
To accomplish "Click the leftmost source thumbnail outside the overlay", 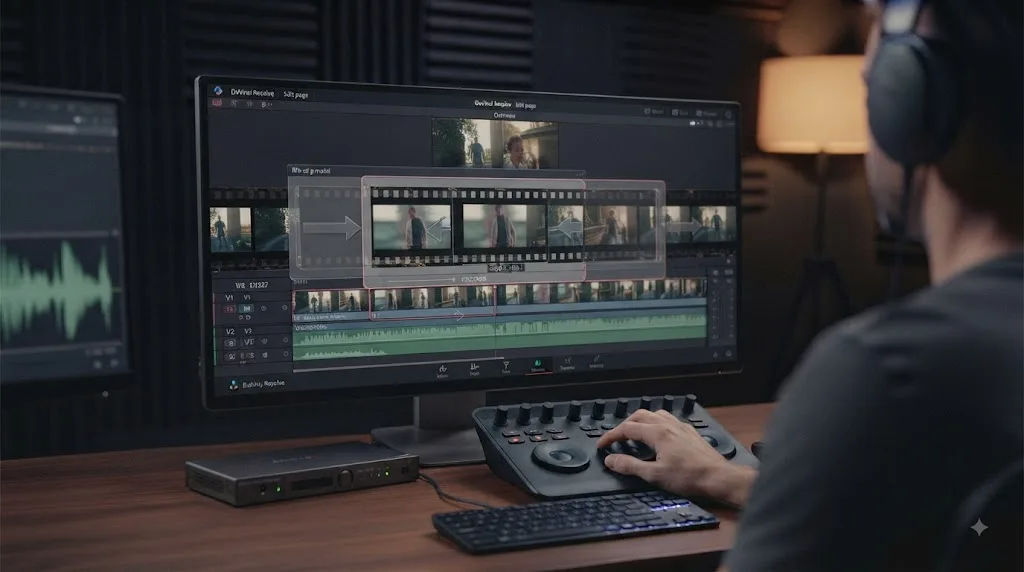I will (x=231, y=229).
